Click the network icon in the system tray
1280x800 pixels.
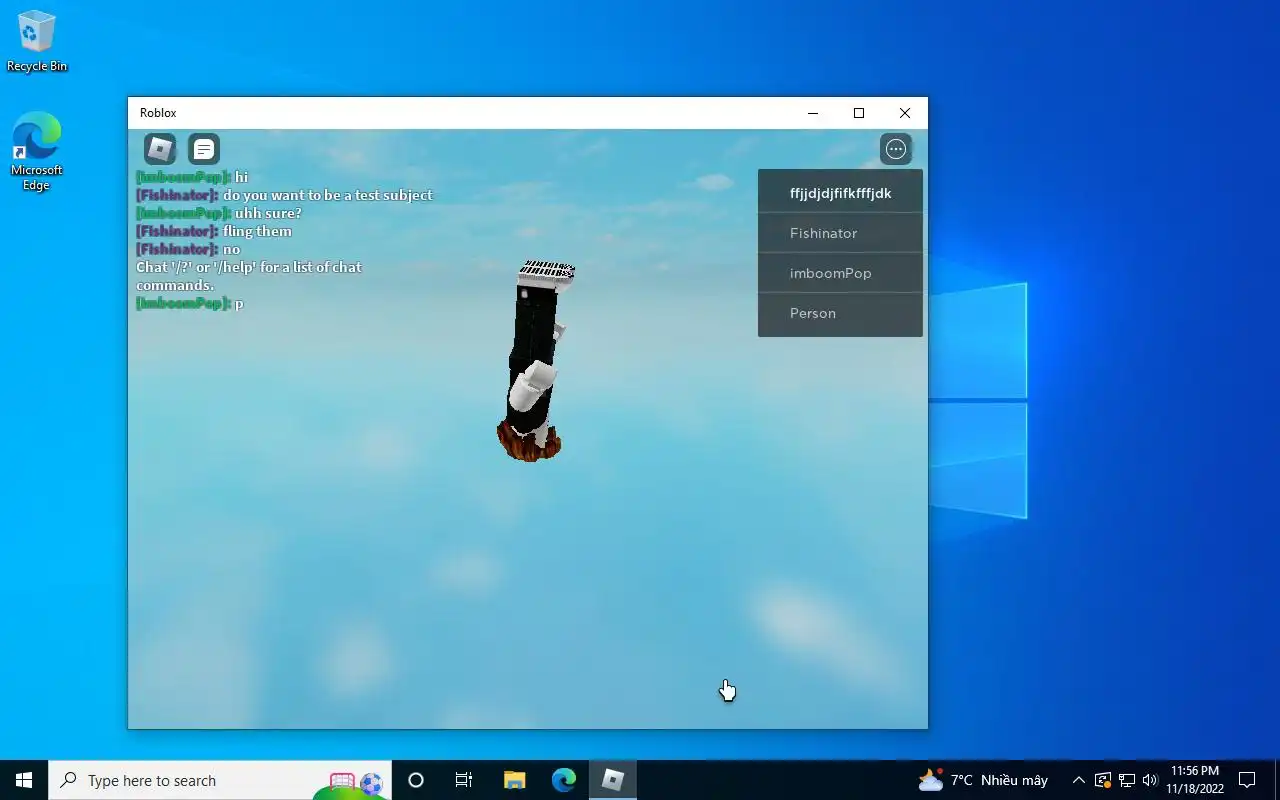click(1127, 780)
